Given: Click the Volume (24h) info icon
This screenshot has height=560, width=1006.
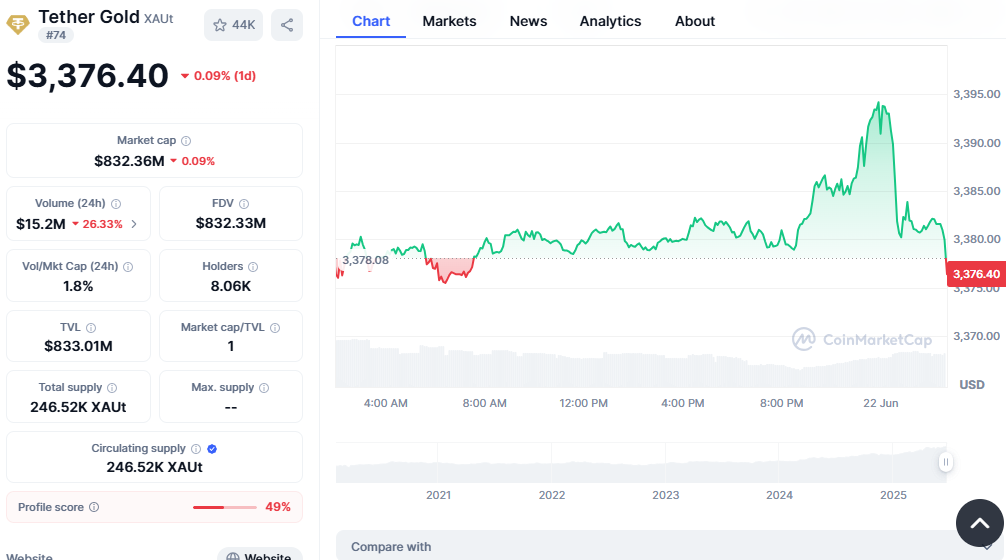Looking at the screenshot, I should 116,203.
